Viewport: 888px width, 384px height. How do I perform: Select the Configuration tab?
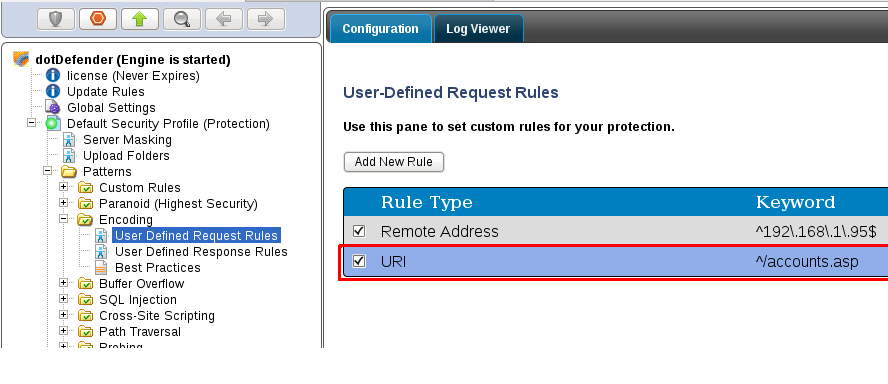pos(380,29)
